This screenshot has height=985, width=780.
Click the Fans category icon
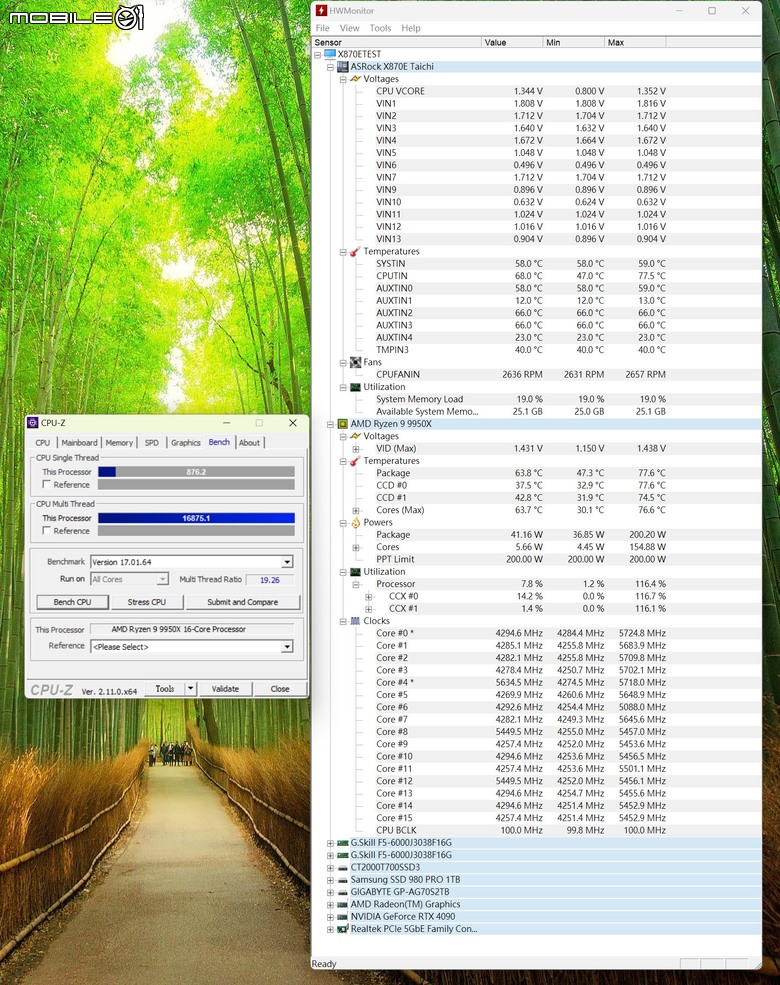click(x=355, y=362)
